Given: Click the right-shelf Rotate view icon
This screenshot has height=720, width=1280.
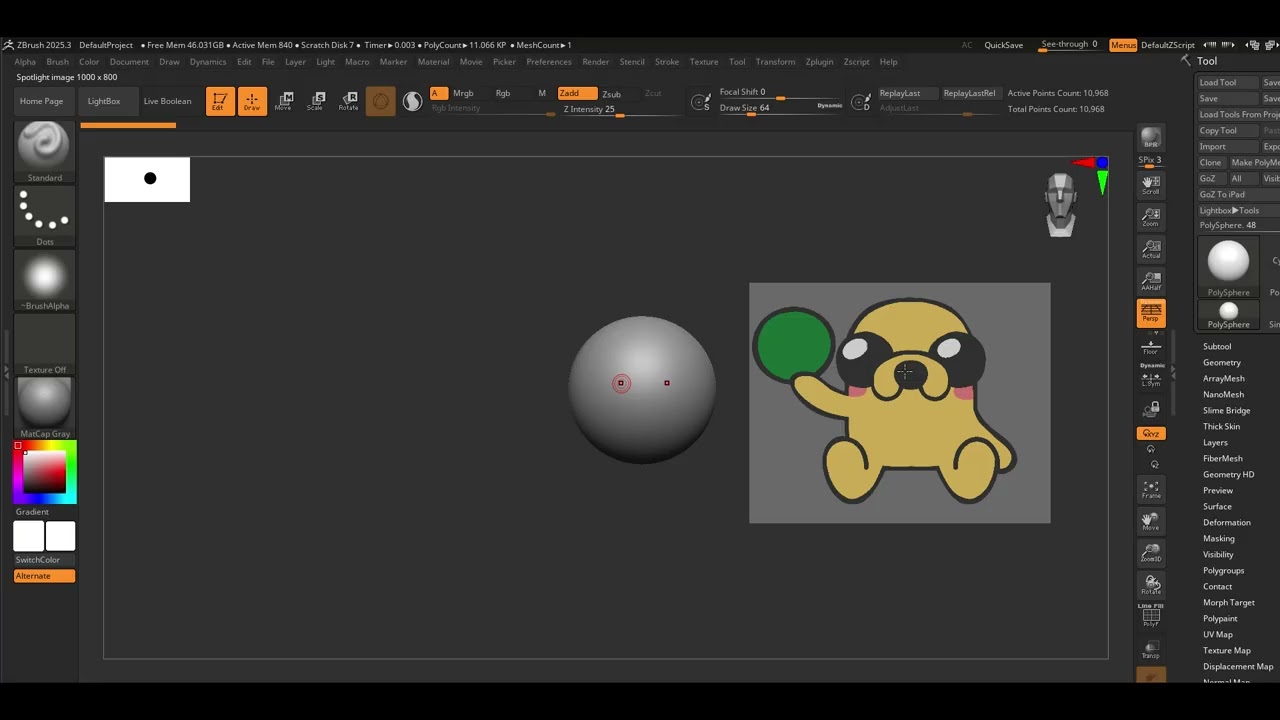Looking at the screenshot, I should pos(1151,585).
